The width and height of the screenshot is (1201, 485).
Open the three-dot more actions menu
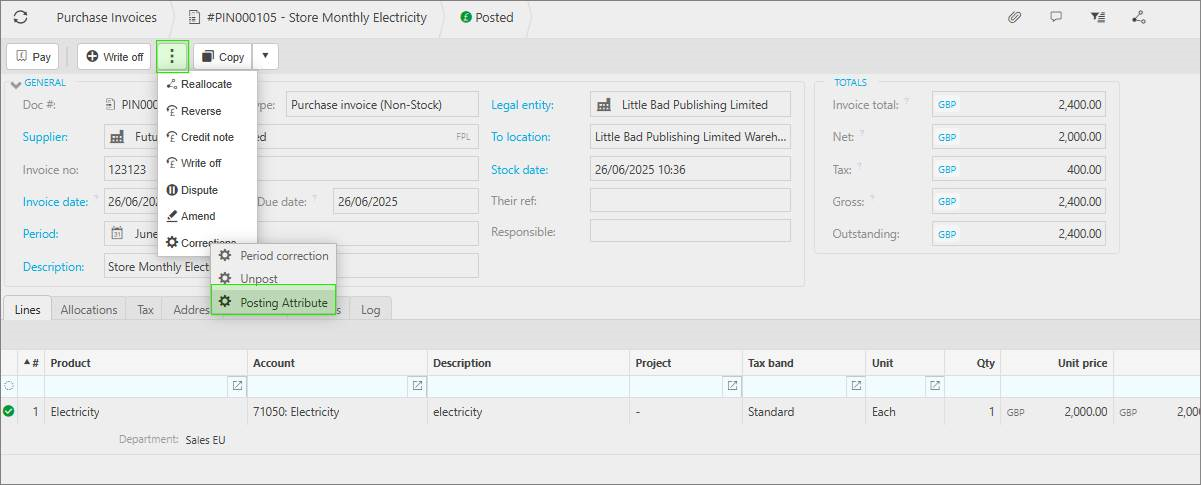click(172, 56)
